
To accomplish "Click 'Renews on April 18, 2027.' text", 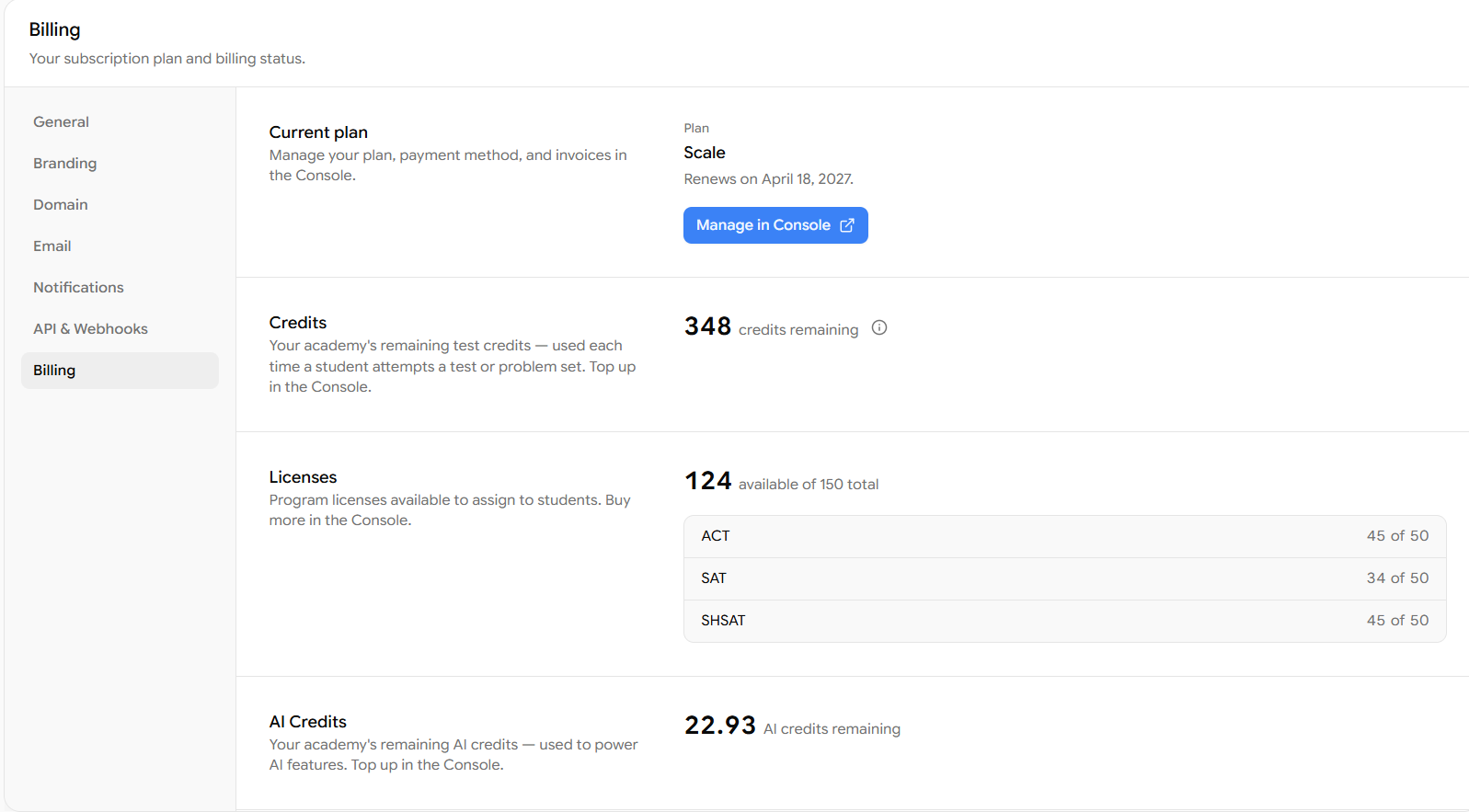I will [x=769, y=179].
